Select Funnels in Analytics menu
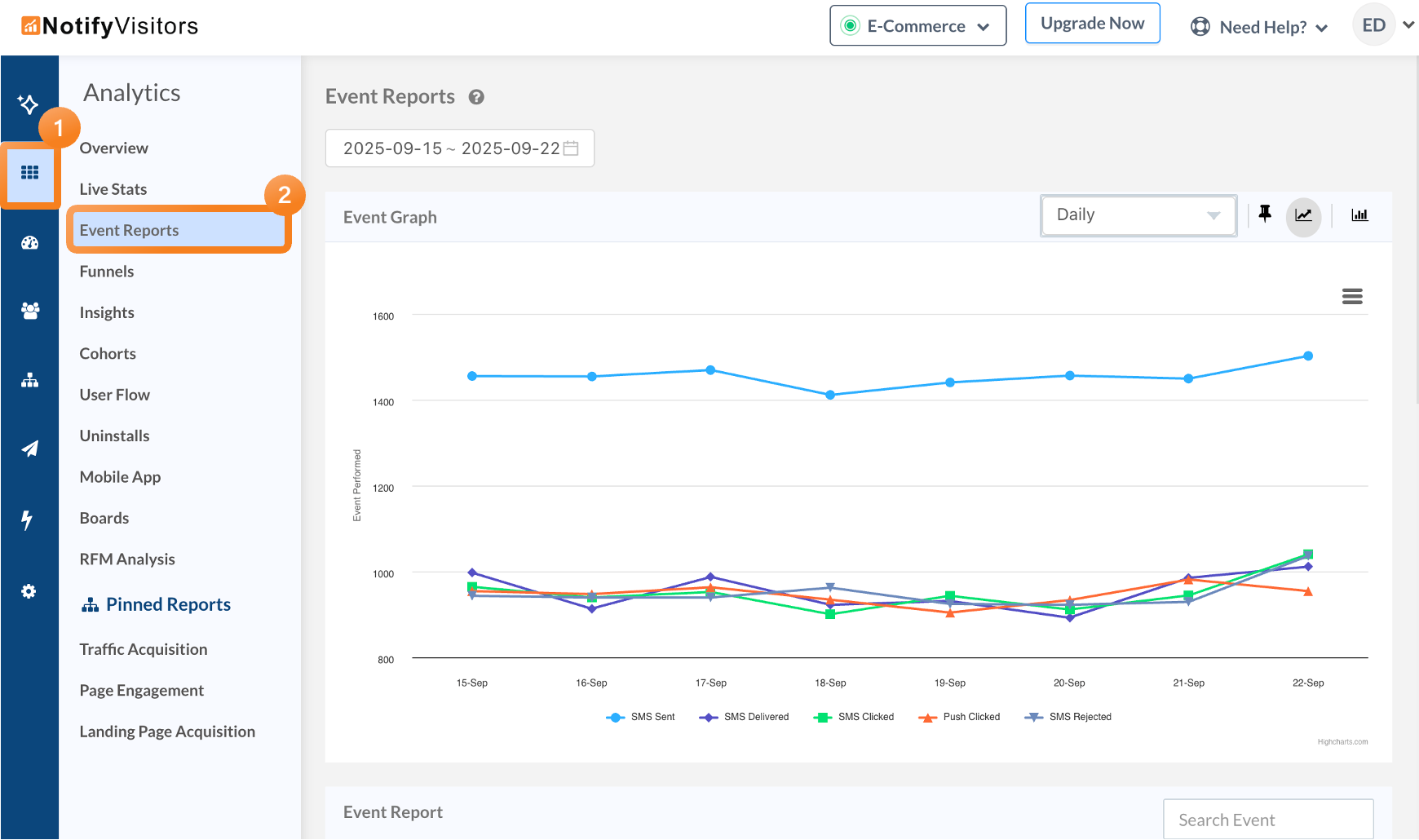1419x840 pixels. tap(107, 272)
